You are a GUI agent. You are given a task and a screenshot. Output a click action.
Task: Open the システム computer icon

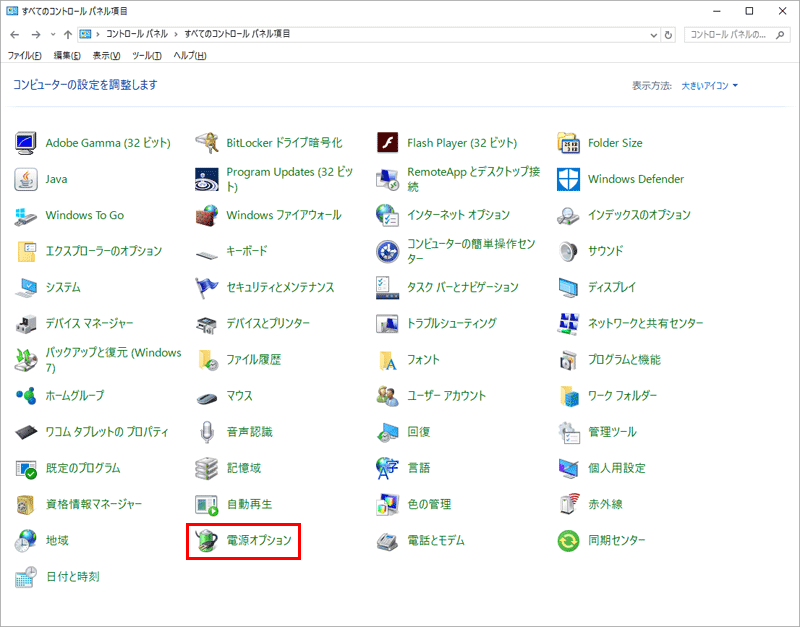[x=26, y=288]
